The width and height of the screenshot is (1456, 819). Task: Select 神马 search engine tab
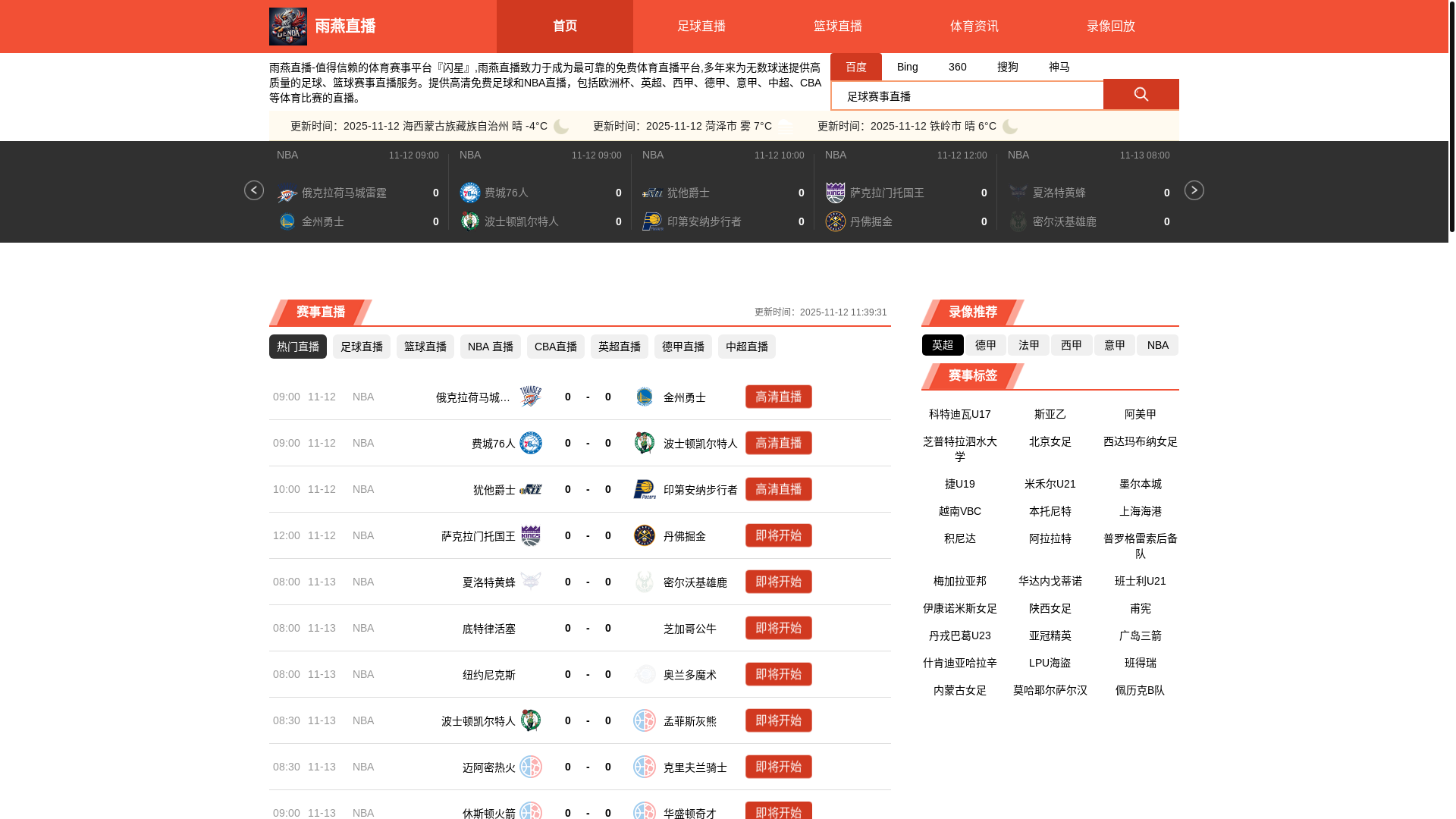tap(1059, 67)
